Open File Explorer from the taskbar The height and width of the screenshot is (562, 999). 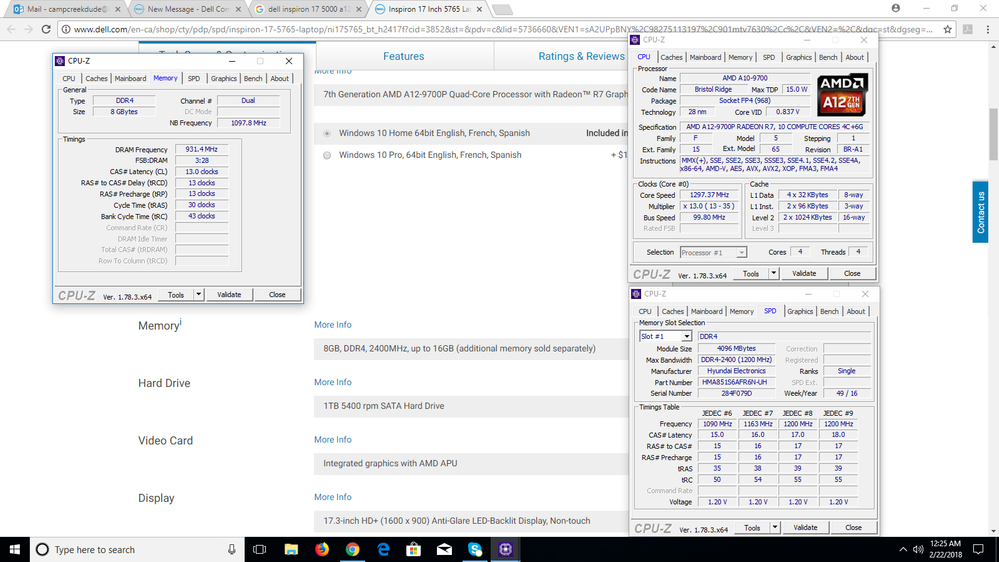[291, 549]
